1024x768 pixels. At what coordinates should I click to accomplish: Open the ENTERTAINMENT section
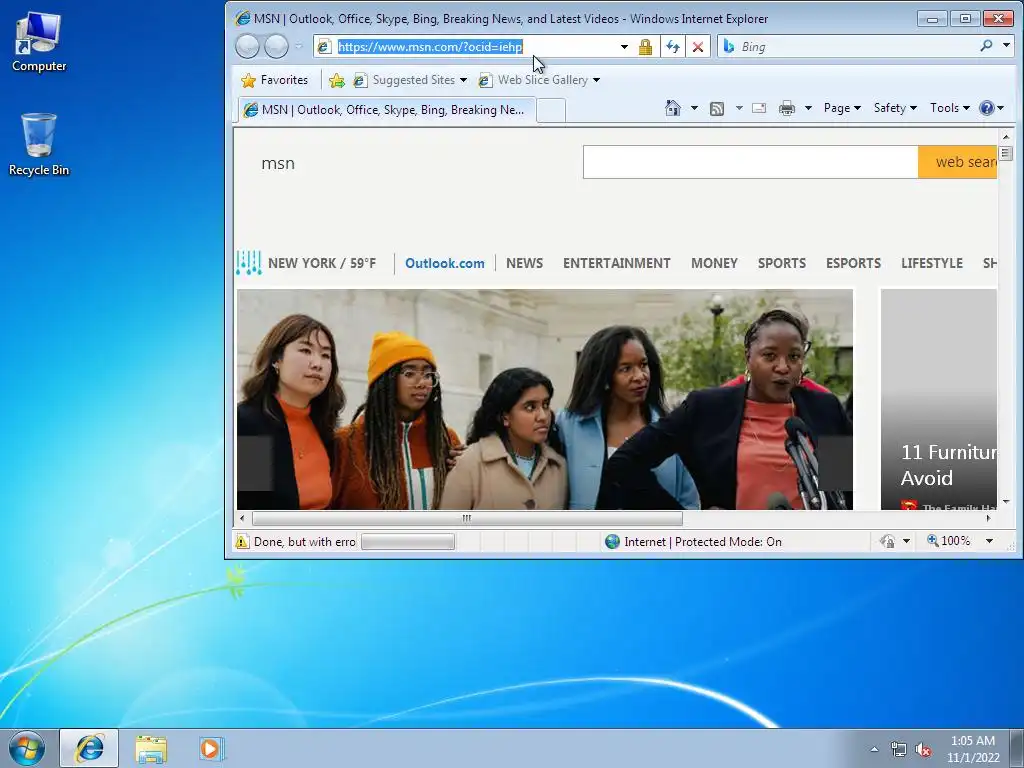pos(616,263)
